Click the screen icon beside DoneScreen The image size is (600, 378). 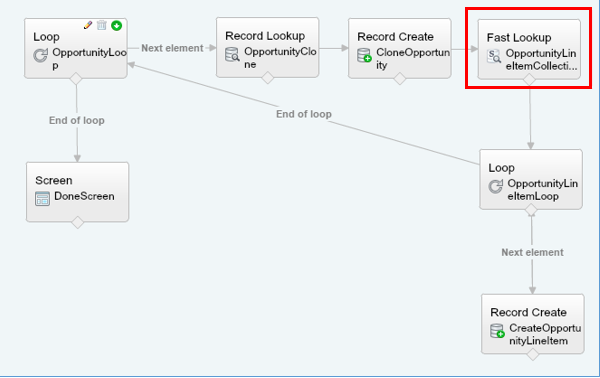click(42, 199)
